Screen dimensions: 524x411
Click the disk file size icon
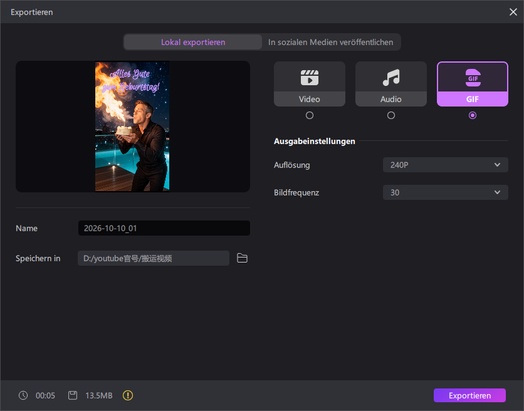pos(73,395)
